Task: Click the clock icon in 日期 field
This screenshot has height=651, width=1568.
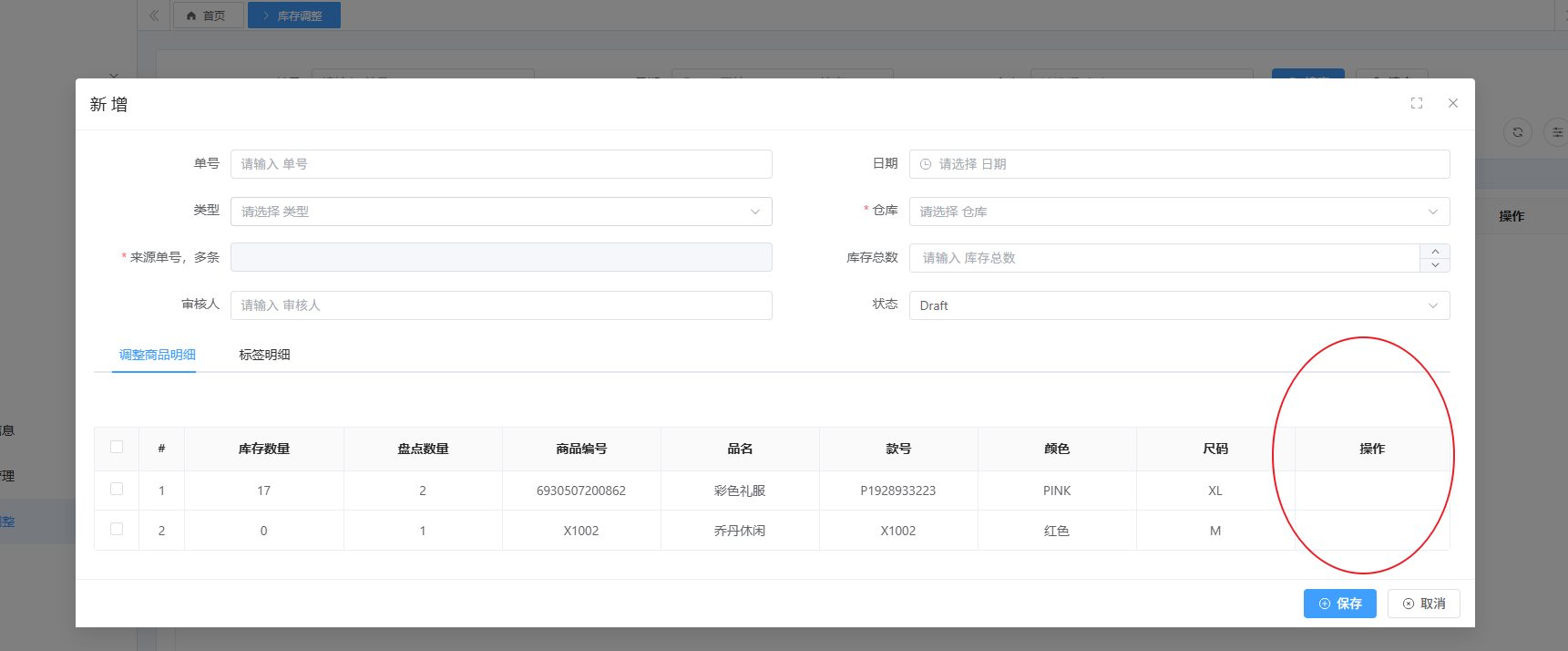Action: (x=926, y=164)
